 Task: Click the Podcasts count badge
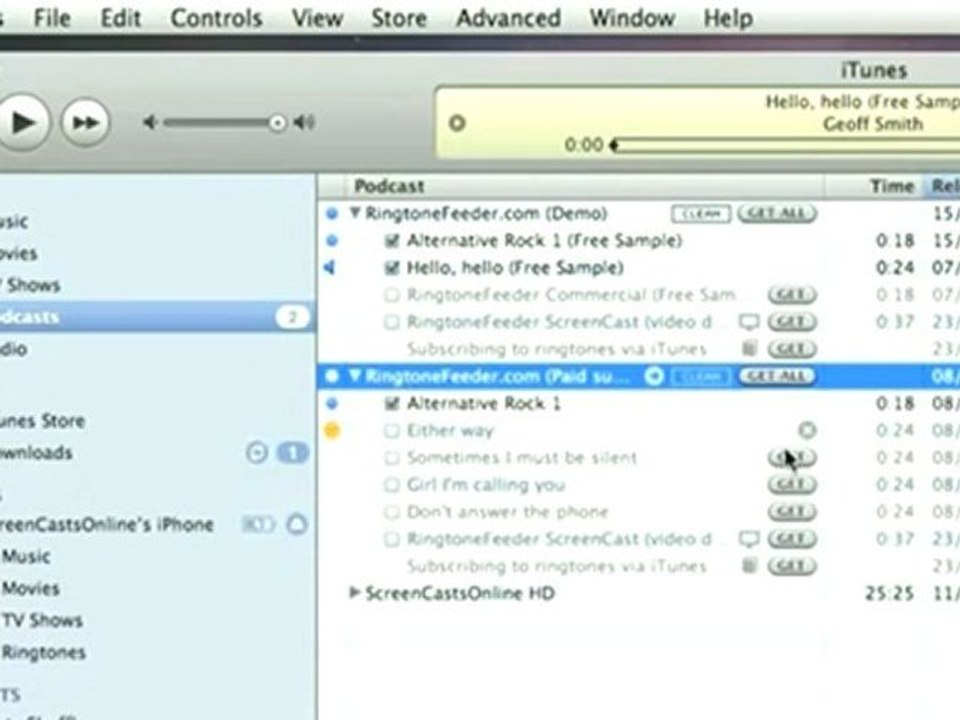292,317
